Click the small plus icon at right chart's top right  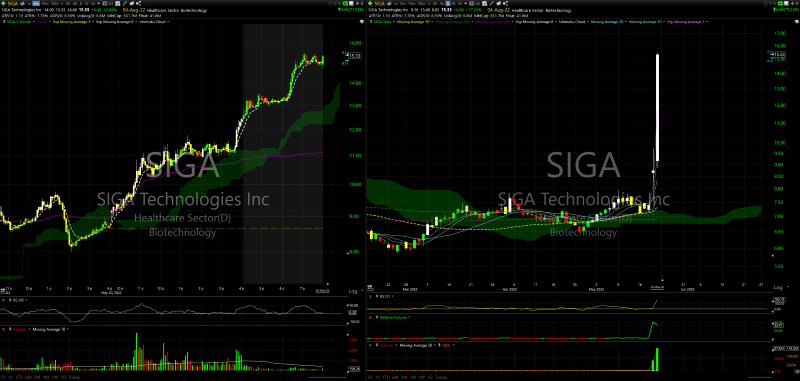tap(792, 3)
